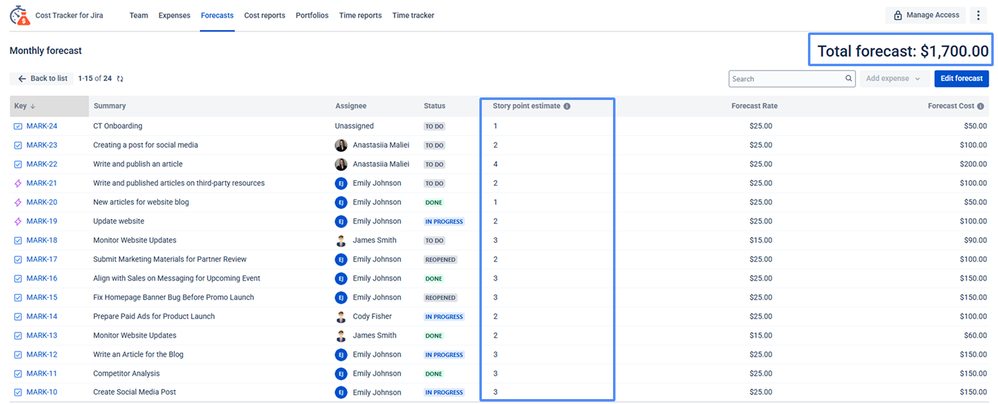Click Cody Fisher's avatar on MARK-14 row
This screenshot has width=998, height=404.
point(341,316)
